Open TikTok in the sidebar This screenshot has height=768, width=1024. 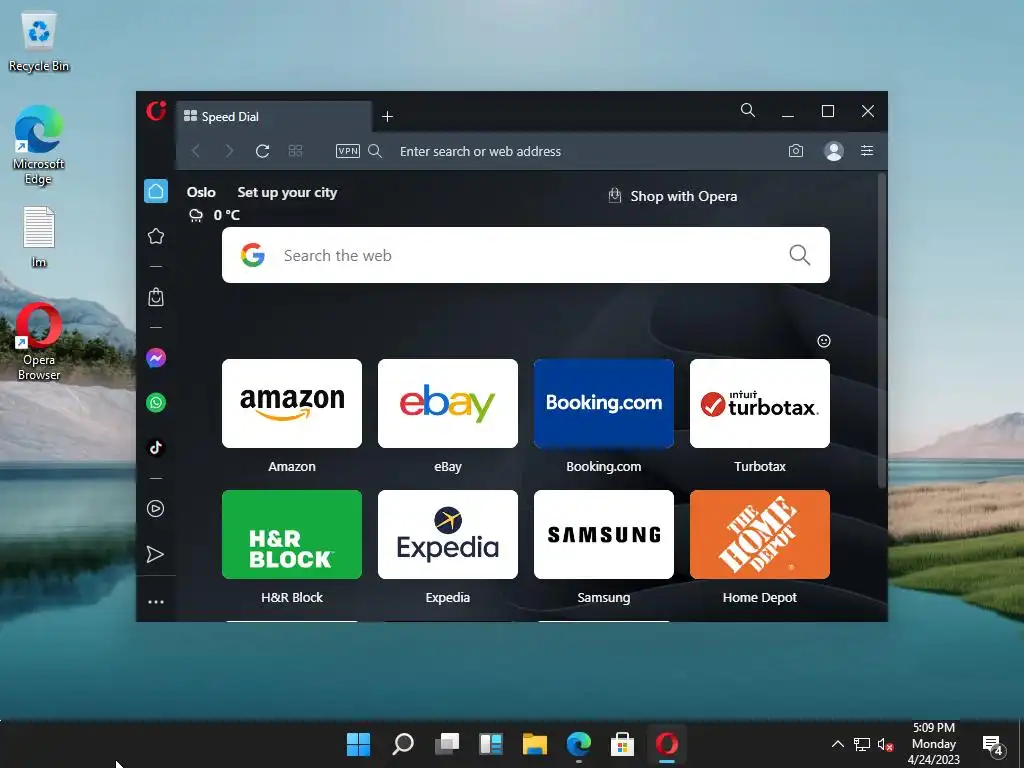tap(156, 447)
